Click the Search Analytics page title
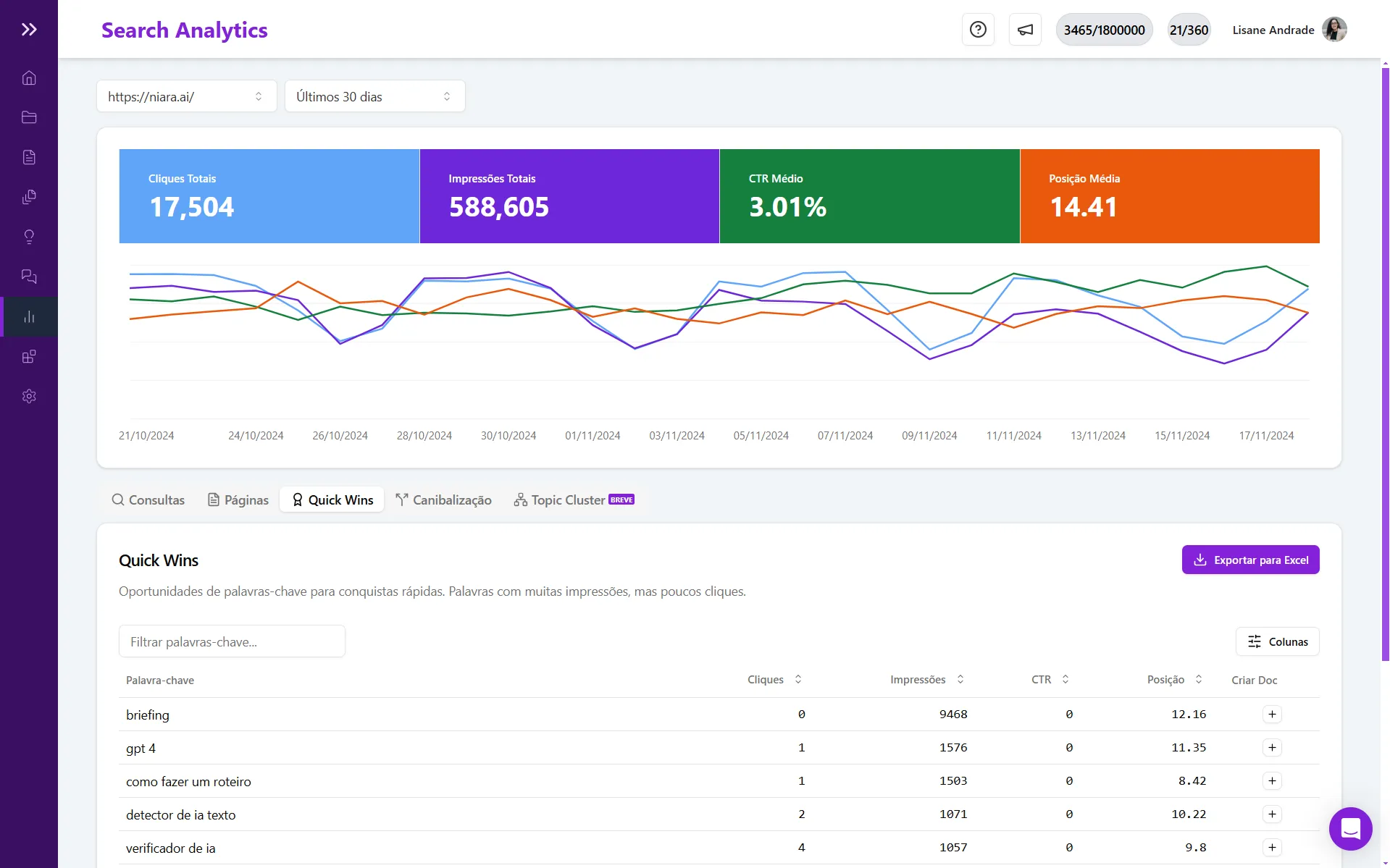 184,30
